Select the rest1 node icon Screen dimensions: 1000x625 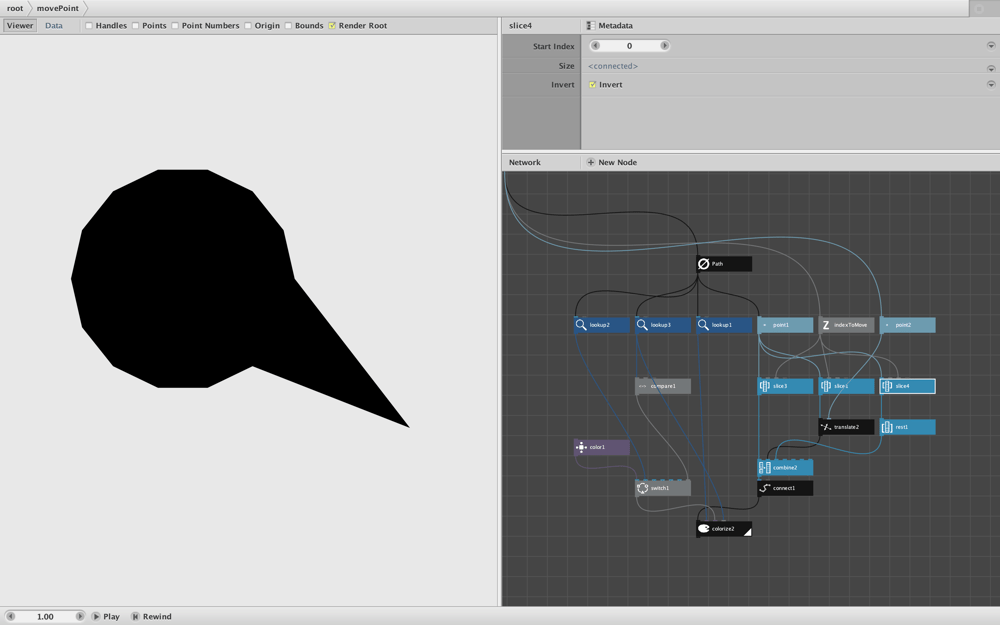887,427
